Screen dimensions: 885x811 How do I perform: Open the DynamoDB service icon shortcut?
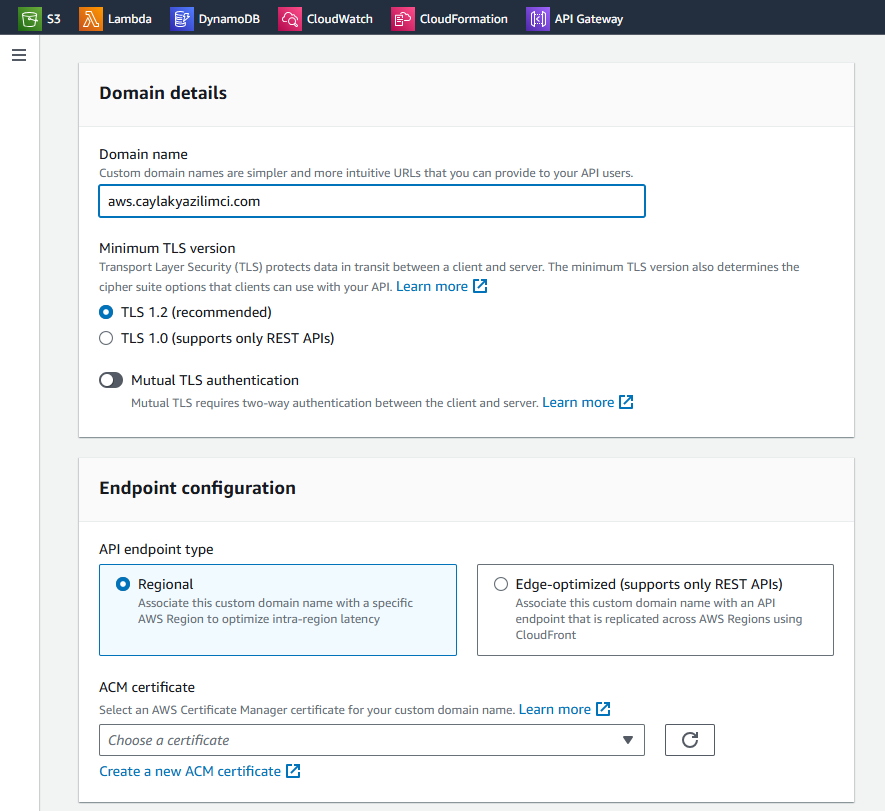point(182,19)
